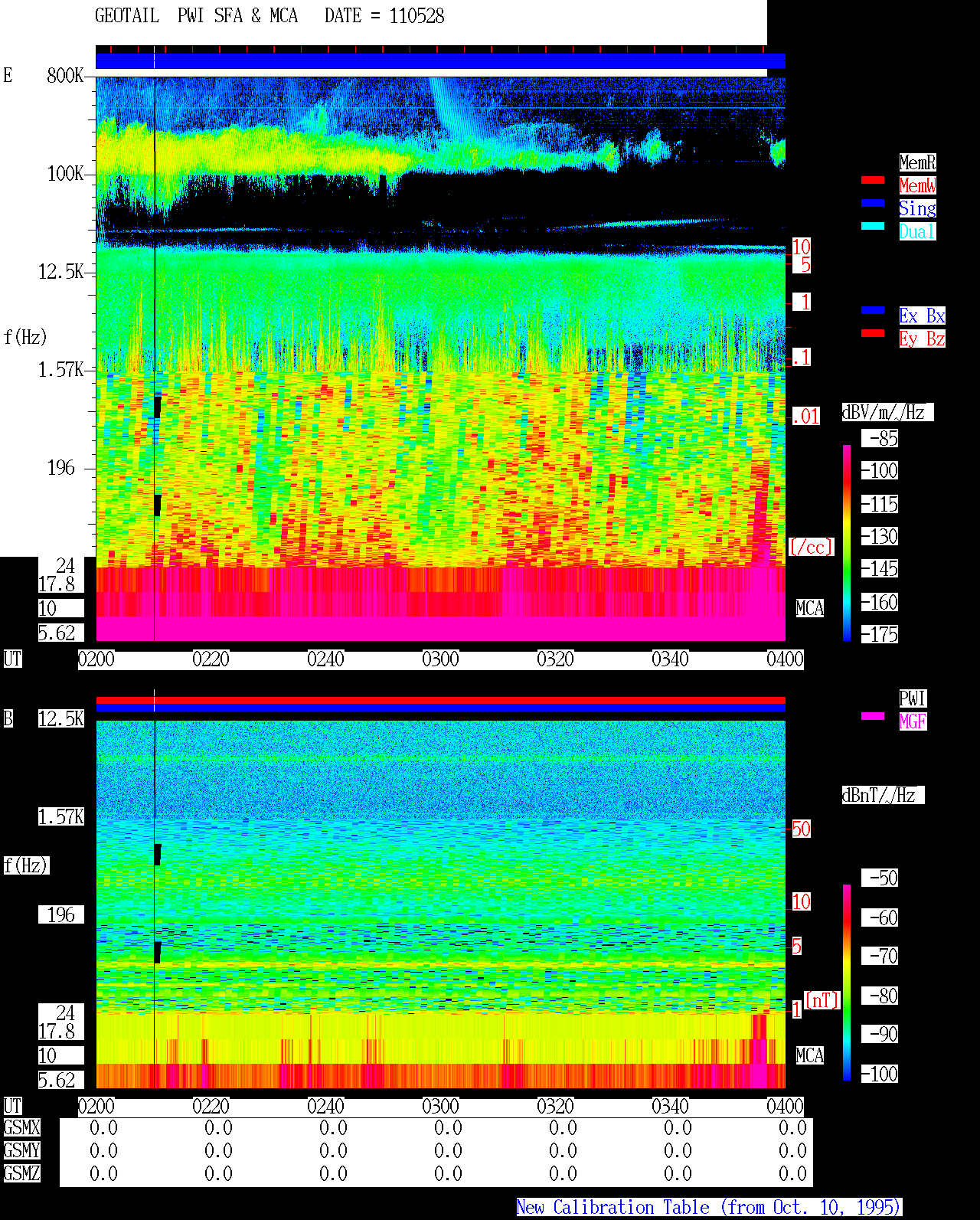Click the magenta MGF legend swatch
The height and width of the screenshot is (1220, 980).
[873, 717]
